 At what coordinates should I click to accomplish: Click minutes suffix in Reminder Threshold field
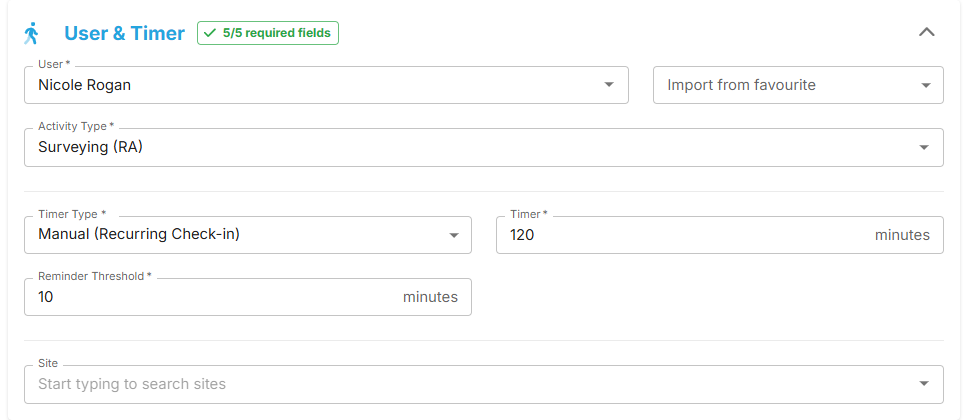(x=430, y=297)
